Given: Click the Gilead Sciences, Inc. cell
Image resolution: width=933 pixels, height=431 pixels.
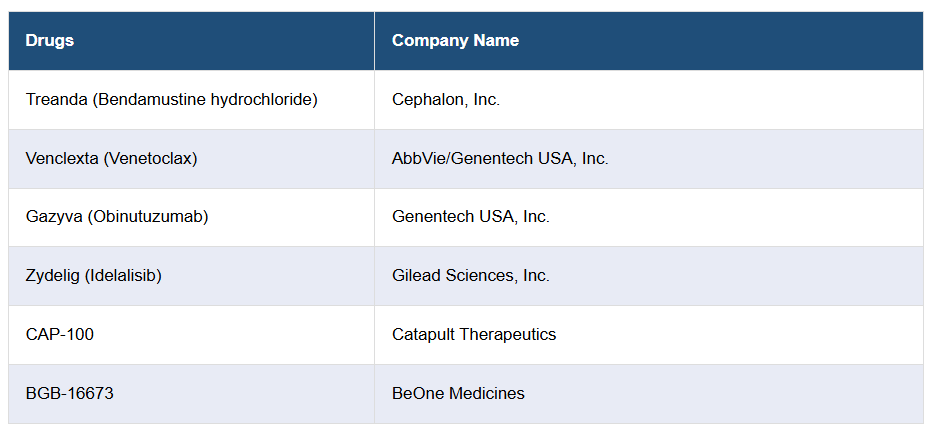Looking at the screenshot, I should 471,276.
